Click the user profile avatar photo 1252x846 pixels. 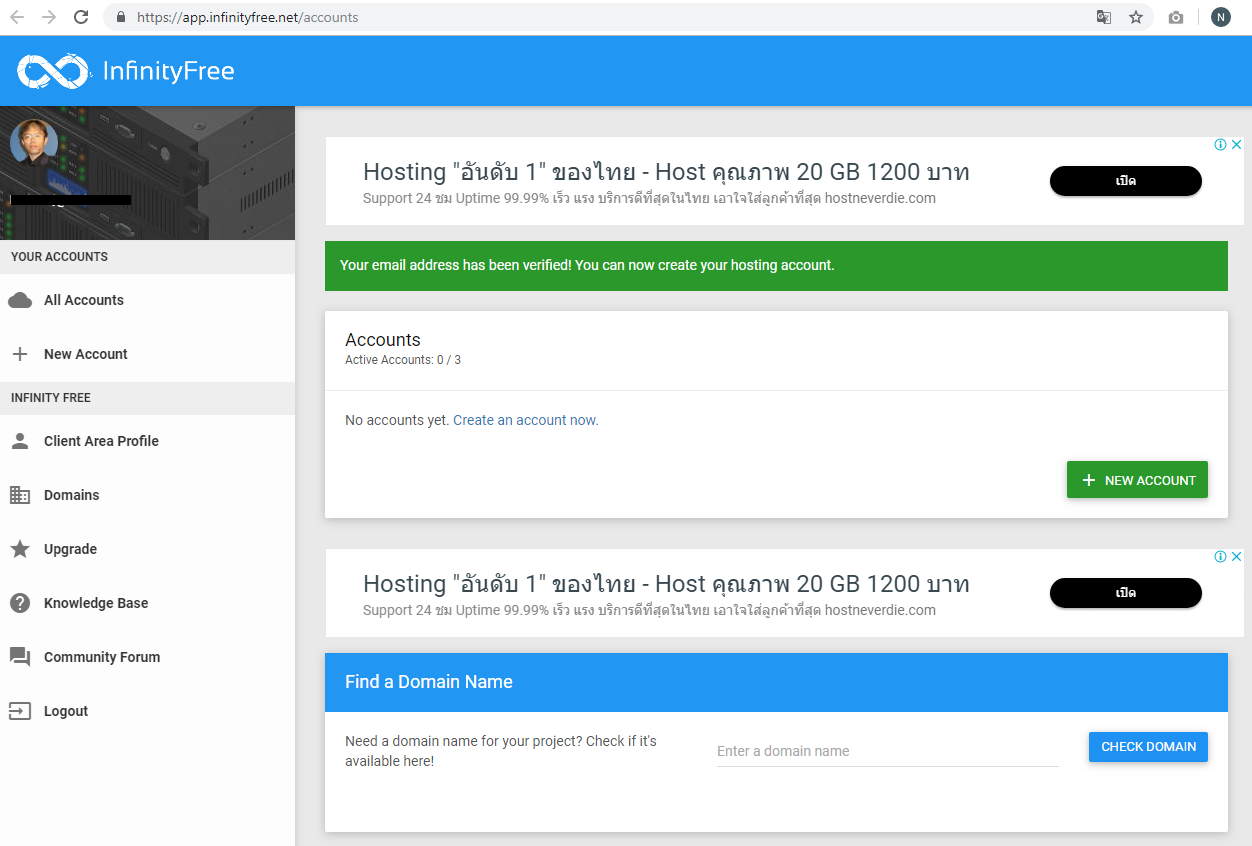[x=34, y=143]
